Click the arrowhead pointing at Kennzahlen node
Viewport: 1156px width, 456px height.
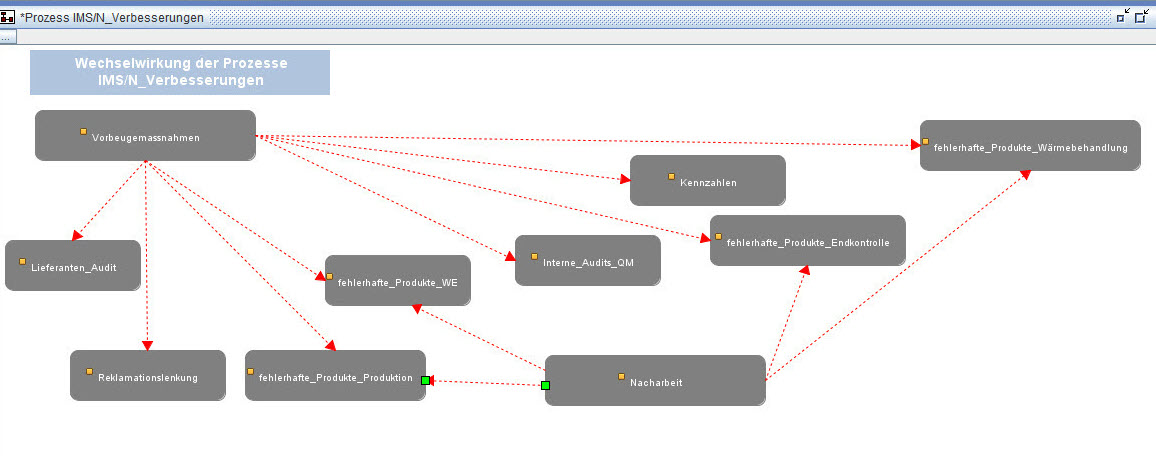(x=625, y=180)
